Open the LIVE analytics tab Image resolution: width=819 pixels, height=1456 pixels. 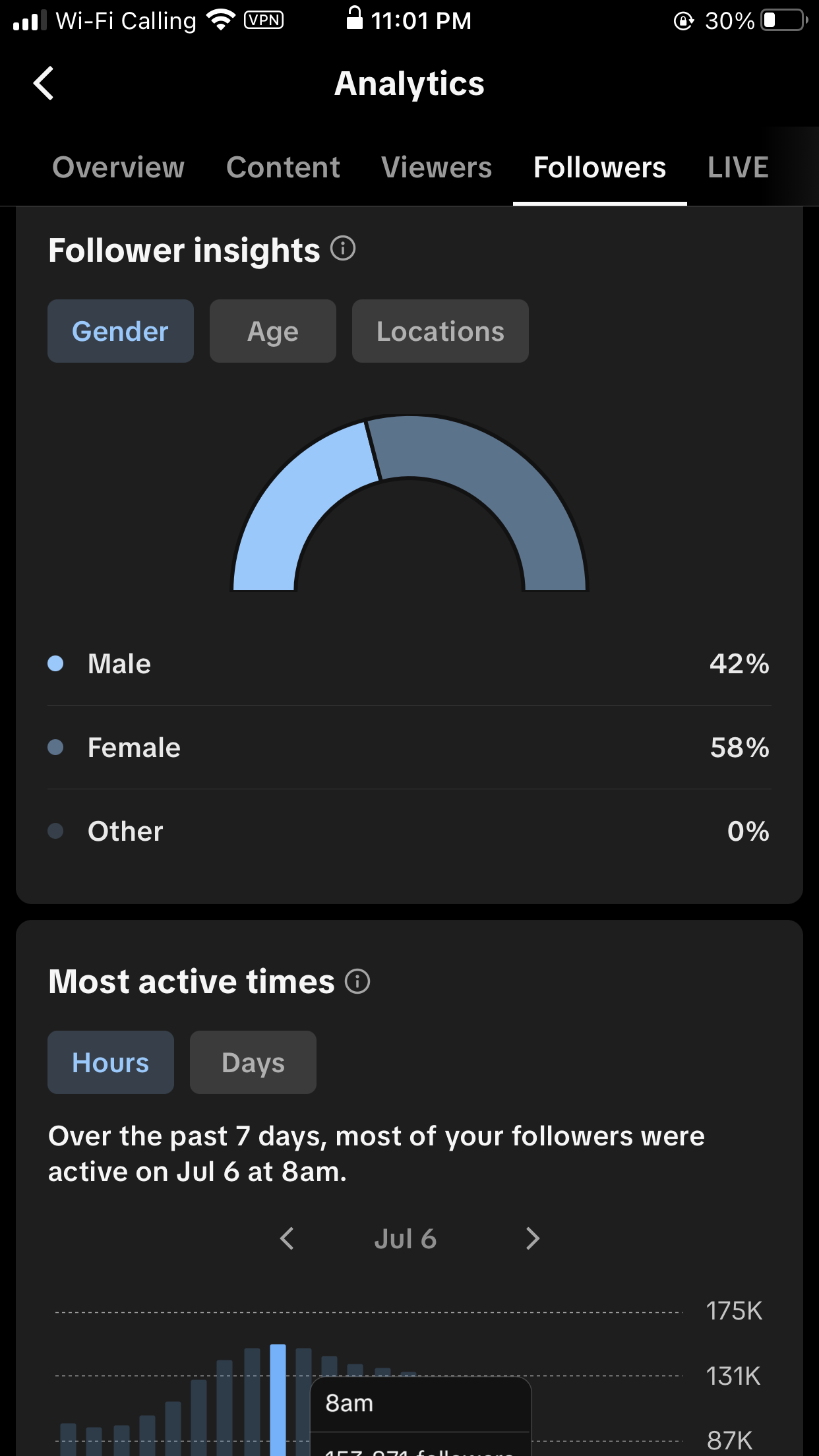pyautogui.click(x=738, y=167)
